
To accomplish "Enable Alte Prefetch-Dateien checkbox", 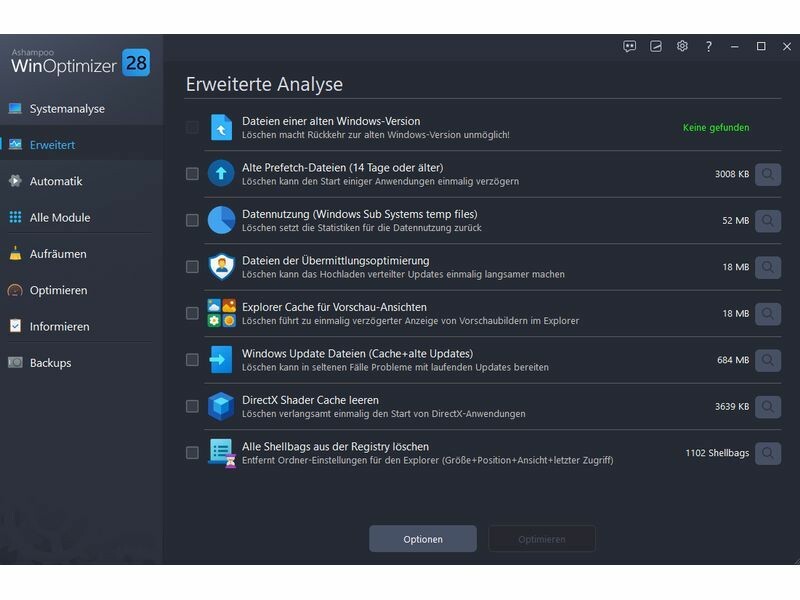I will pyautogui.click(x=192, y=174).
